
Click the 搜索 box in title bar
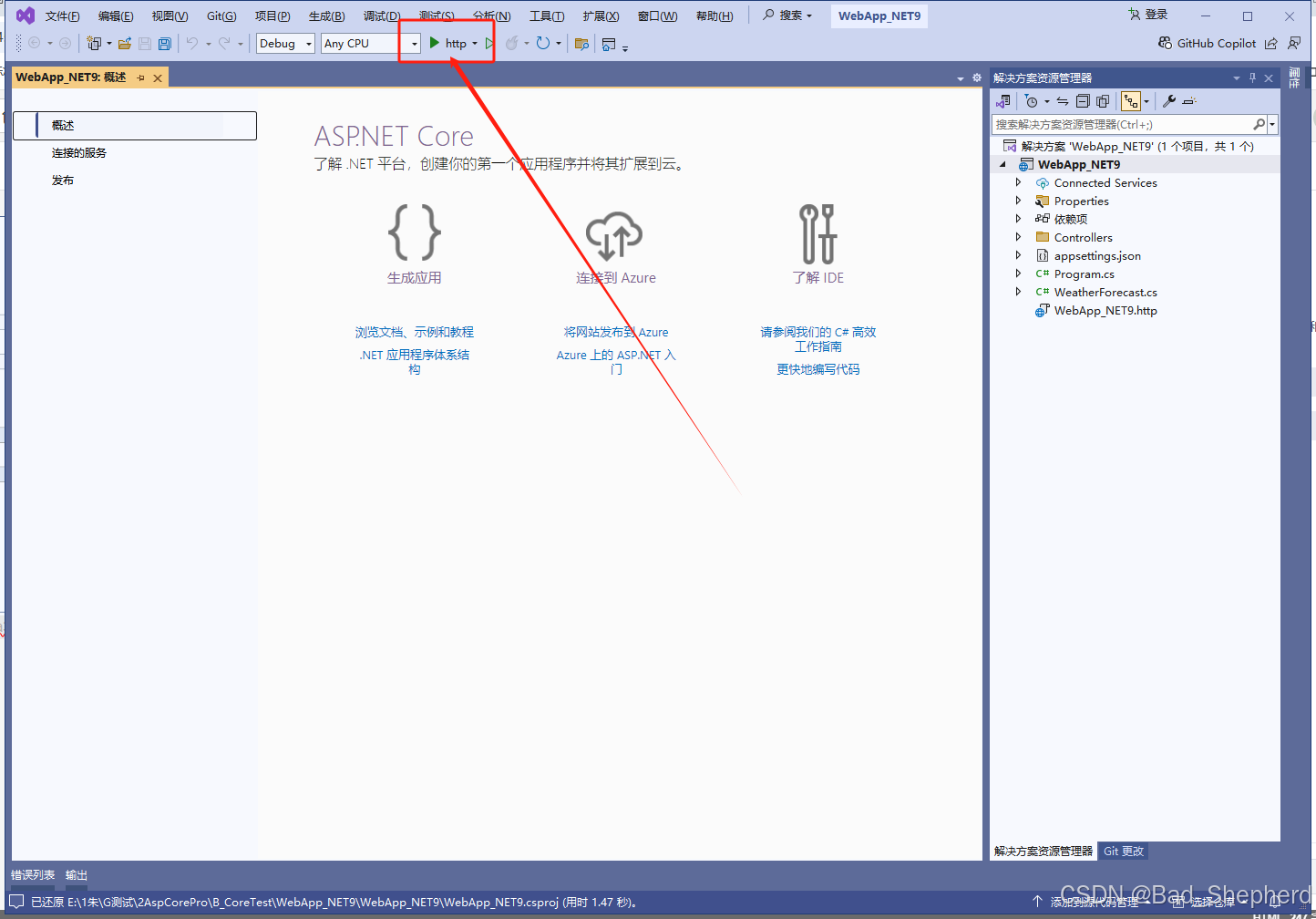[x=787, y=15]
